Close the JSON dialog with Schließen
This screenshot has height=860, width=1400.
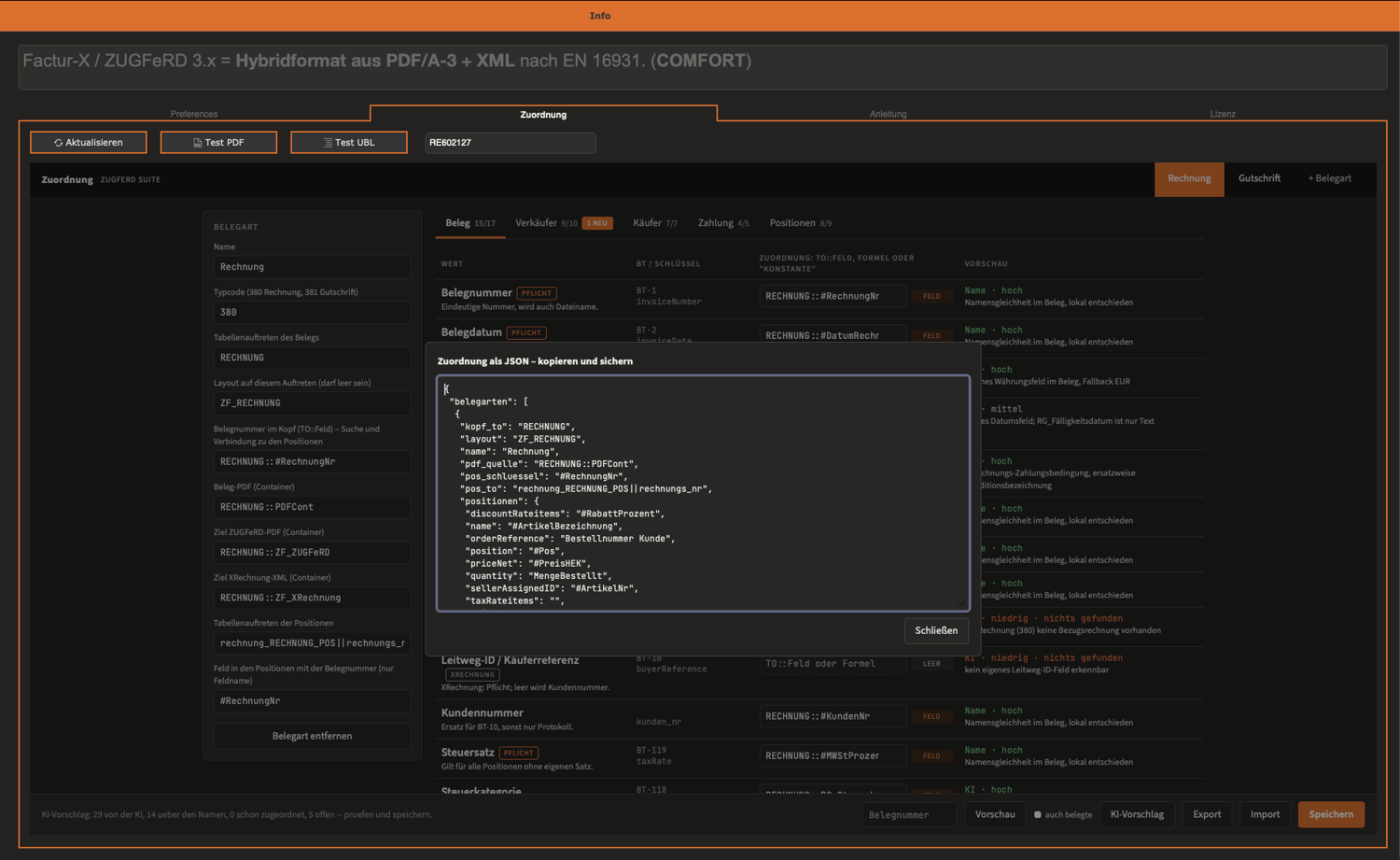(936, 631)
